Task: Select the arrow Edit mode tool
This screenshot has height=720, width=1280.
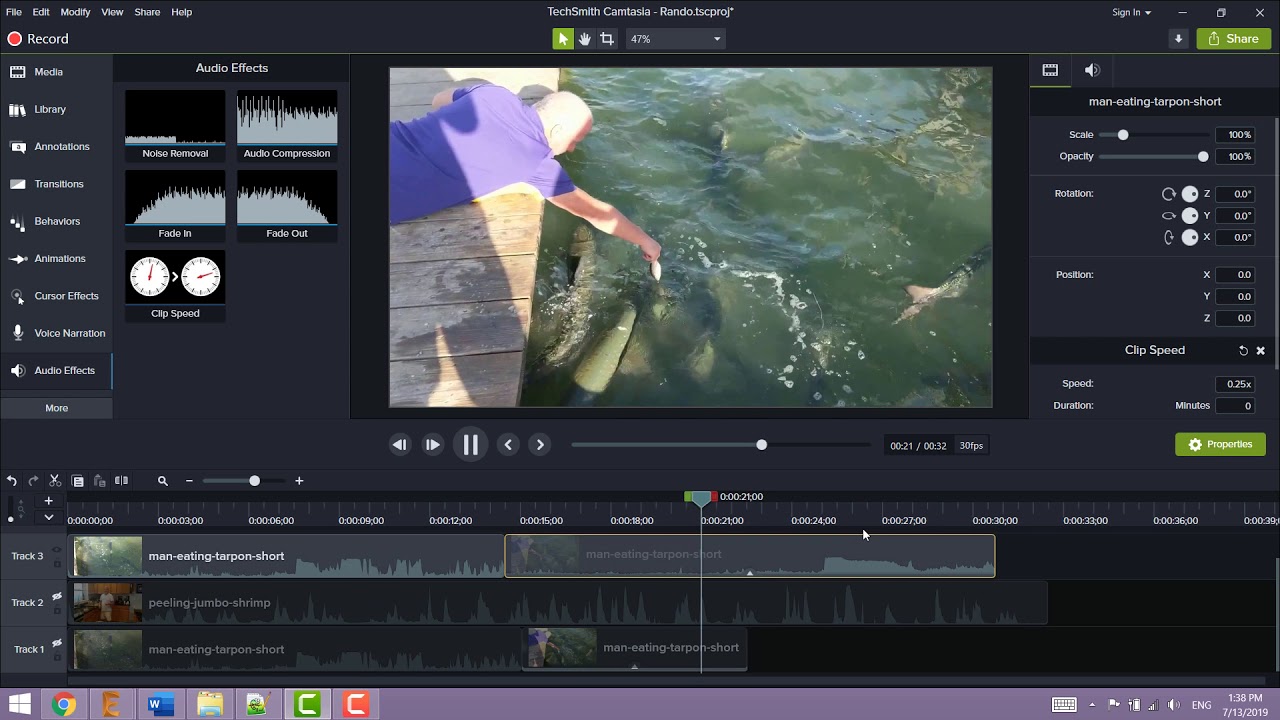Action: coord(563,39)
